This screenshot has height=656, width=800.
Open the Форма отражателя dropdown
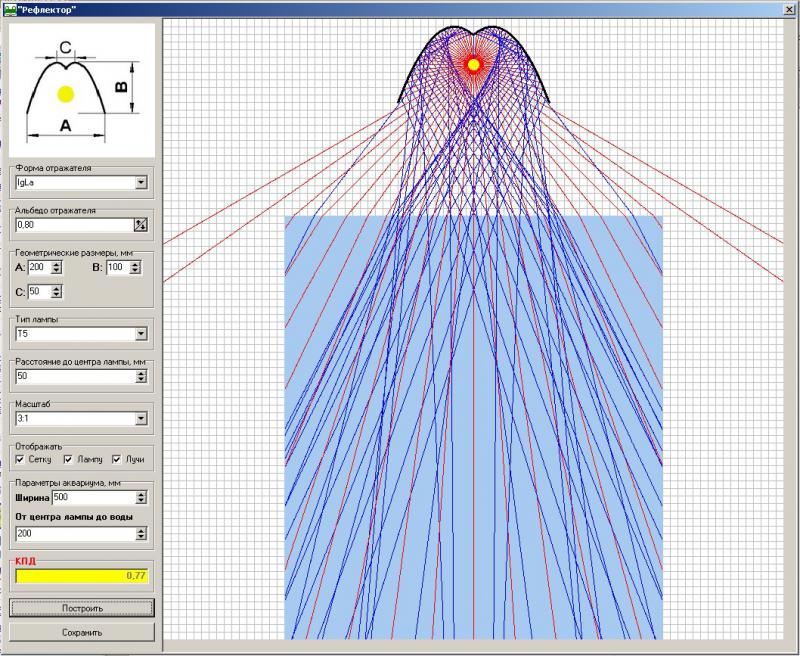tap(141, 183)
